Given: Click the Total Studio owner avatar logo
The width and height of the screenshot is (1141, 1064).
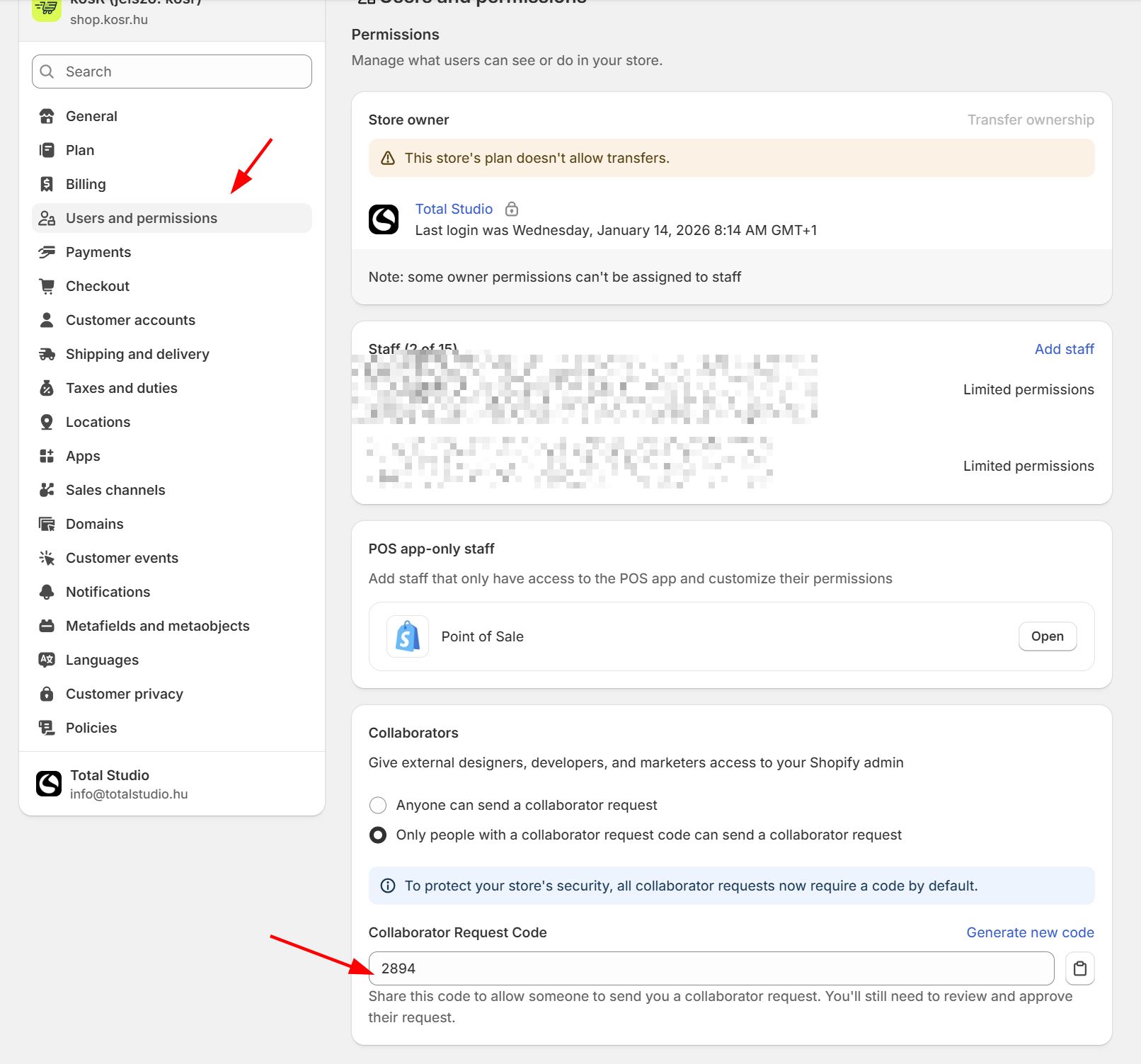Looking at the screenshot, I should point(384,219).
